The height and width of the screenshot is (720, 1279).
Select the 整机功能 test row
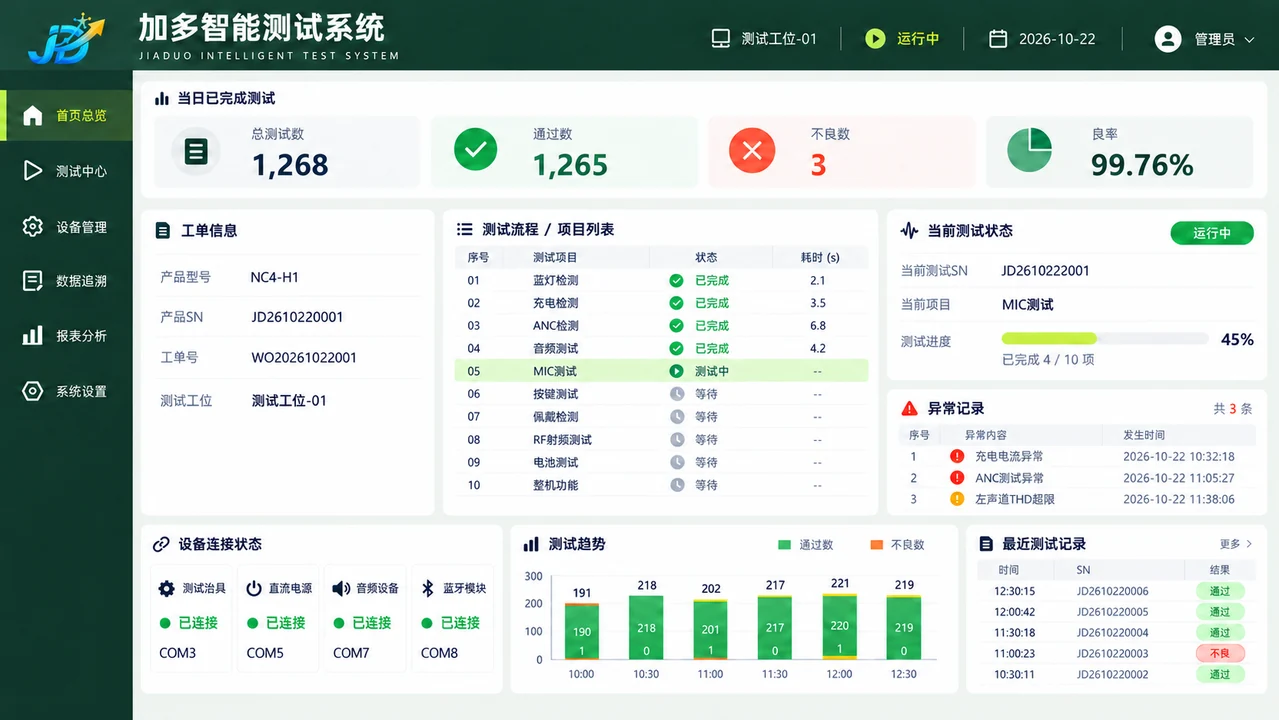pos(661,485)
